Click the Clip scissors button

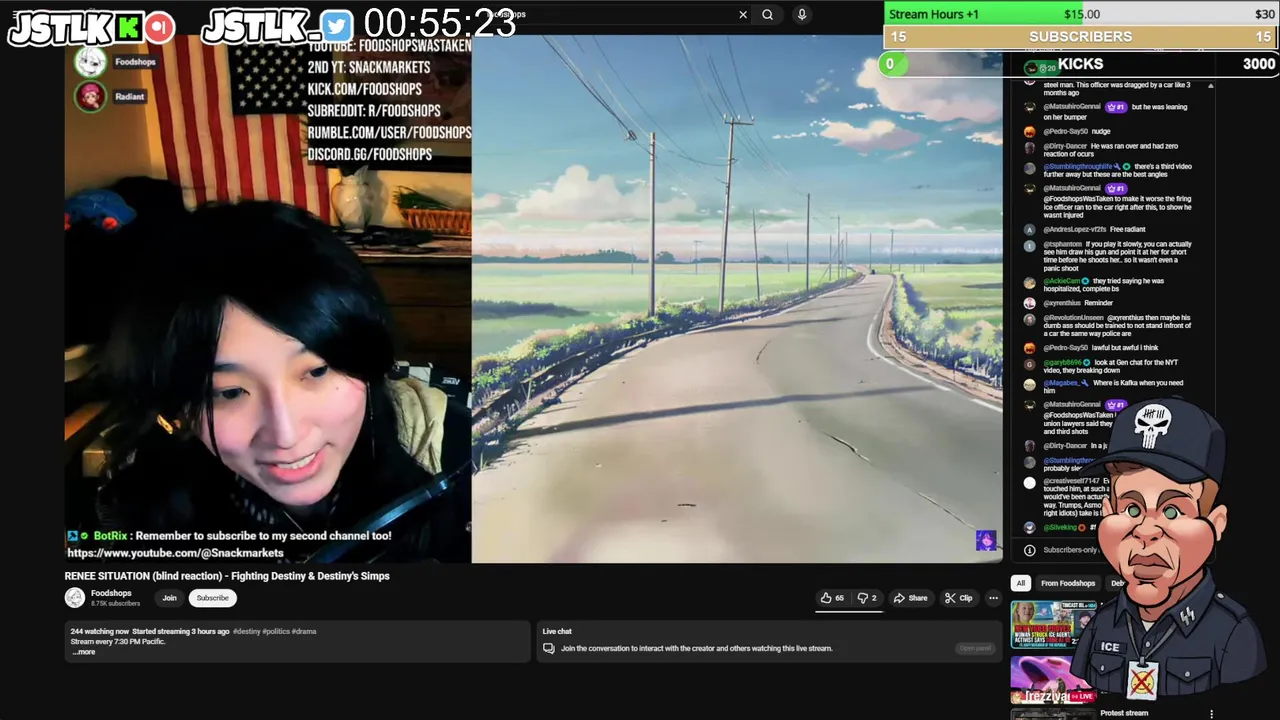(x=958, y=598)
